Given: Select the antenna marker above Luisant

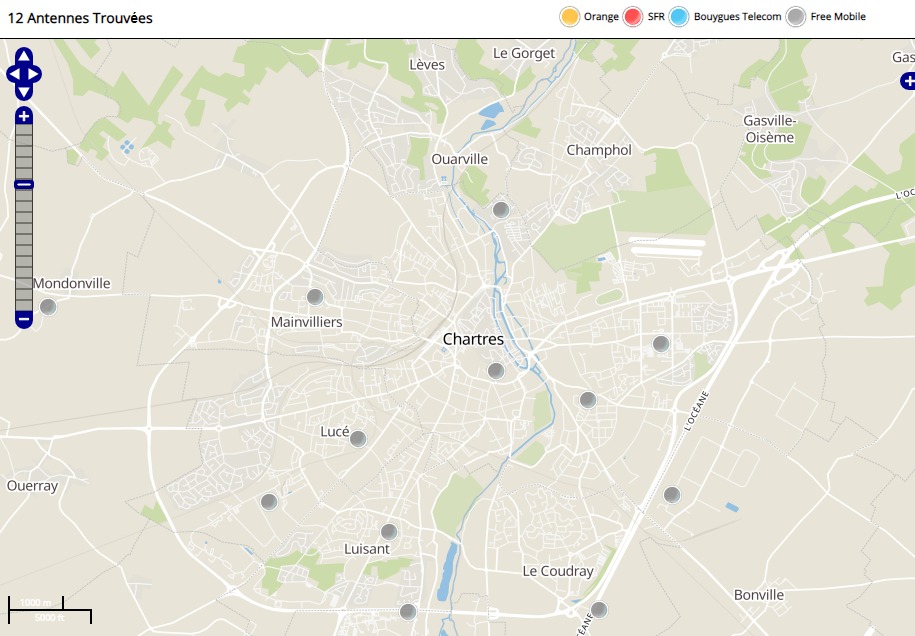Looking at the screenshot, I should pos(389,532).
